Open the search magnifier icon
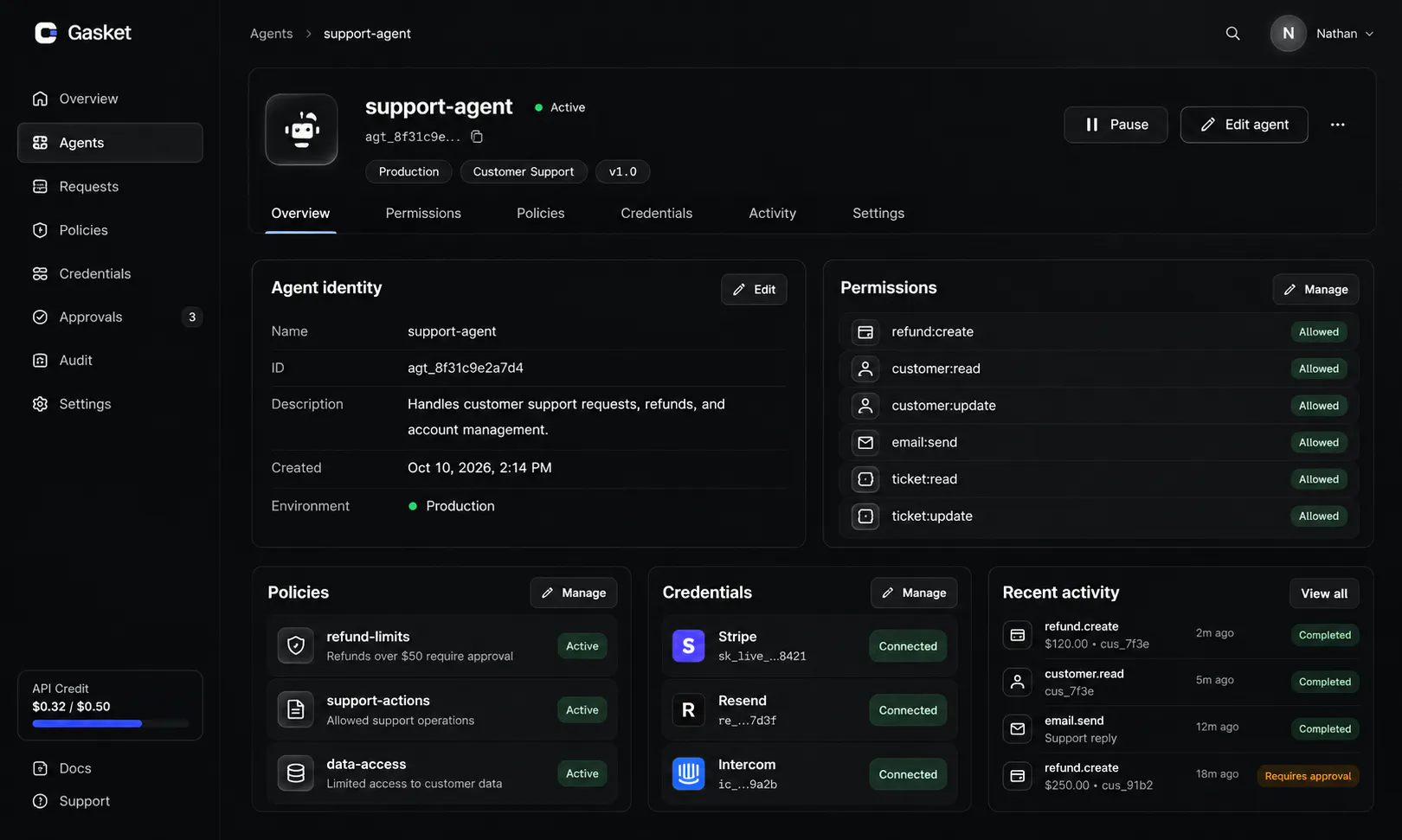This screenshot has height=840, width=1402. pos(1232,34)
